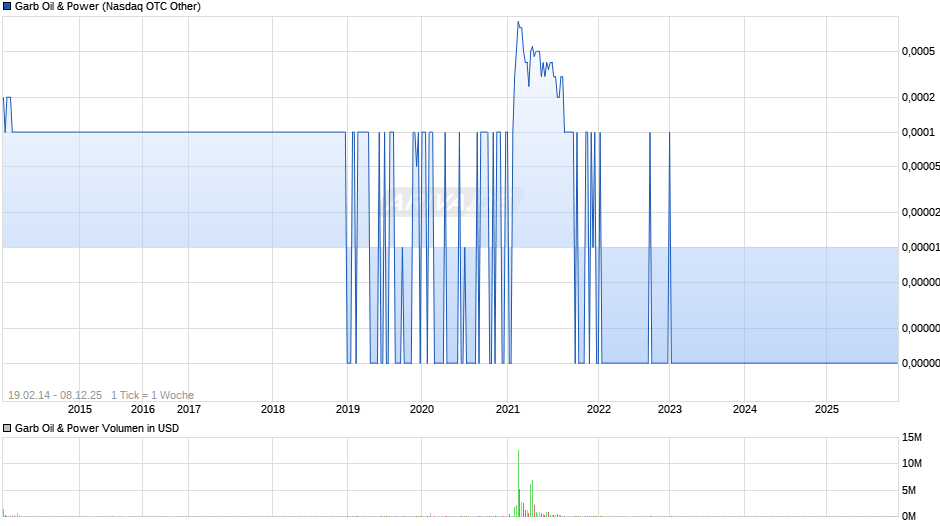
Task: Click the grey legend square beside Volumen in USD
Action: pos(7,428)
